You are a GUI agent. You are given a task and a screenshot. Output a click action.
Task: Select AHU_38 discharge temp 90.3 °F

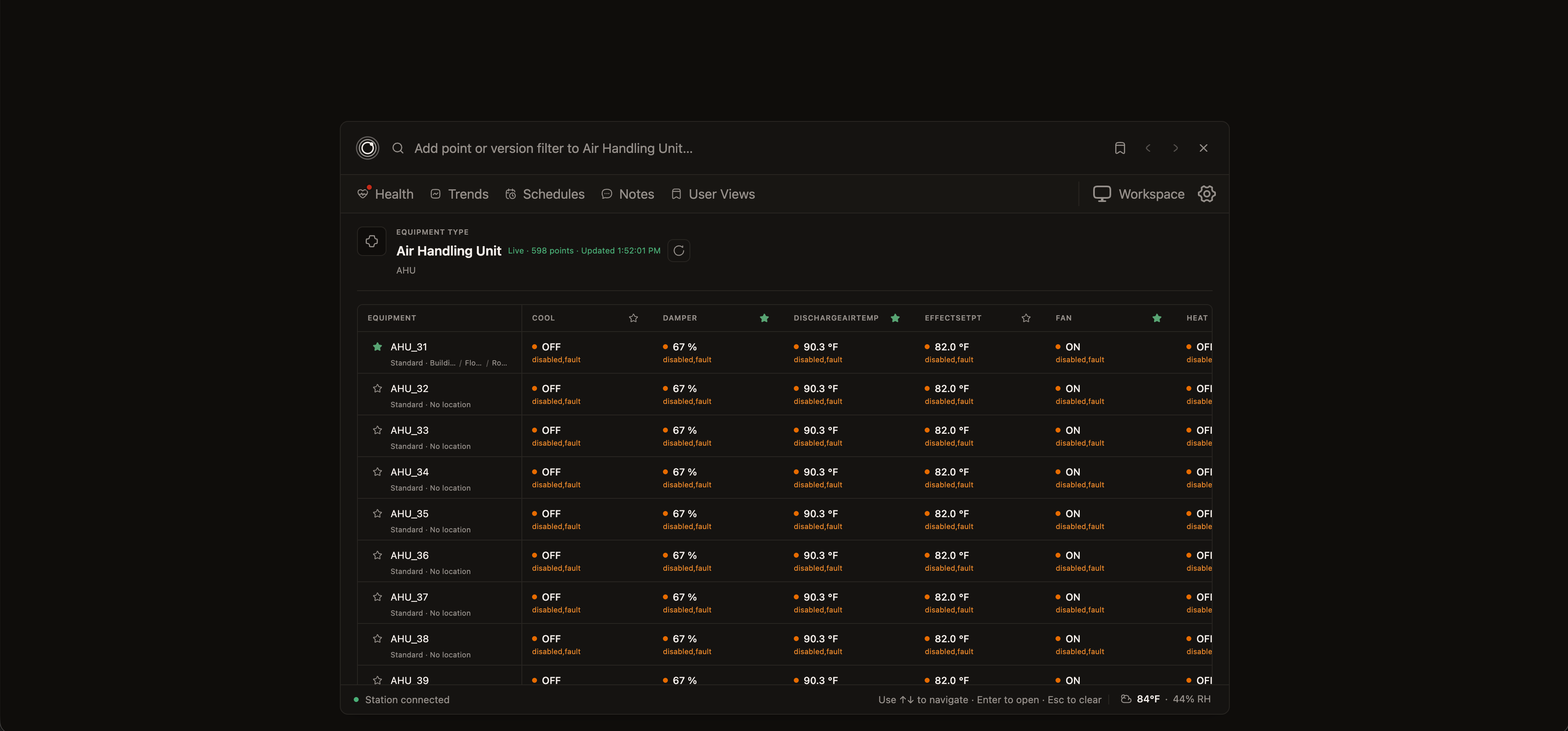click(820, 639)
